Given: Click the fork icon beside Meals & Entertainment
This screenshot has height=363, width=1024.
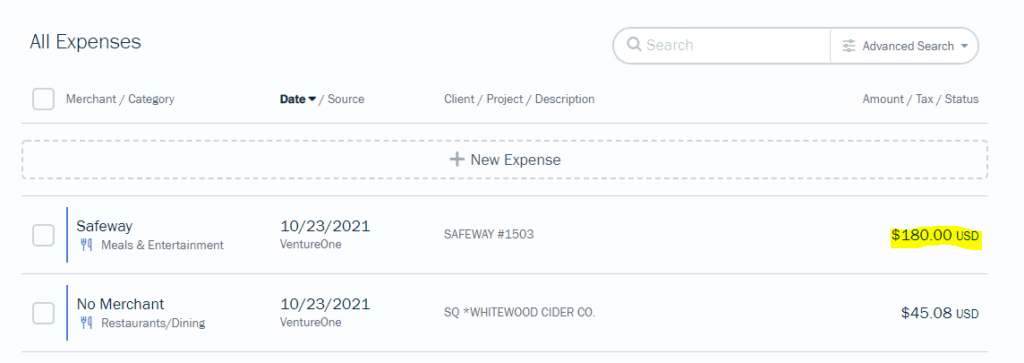Looking at the screenshot, I should tap(86, 245).
